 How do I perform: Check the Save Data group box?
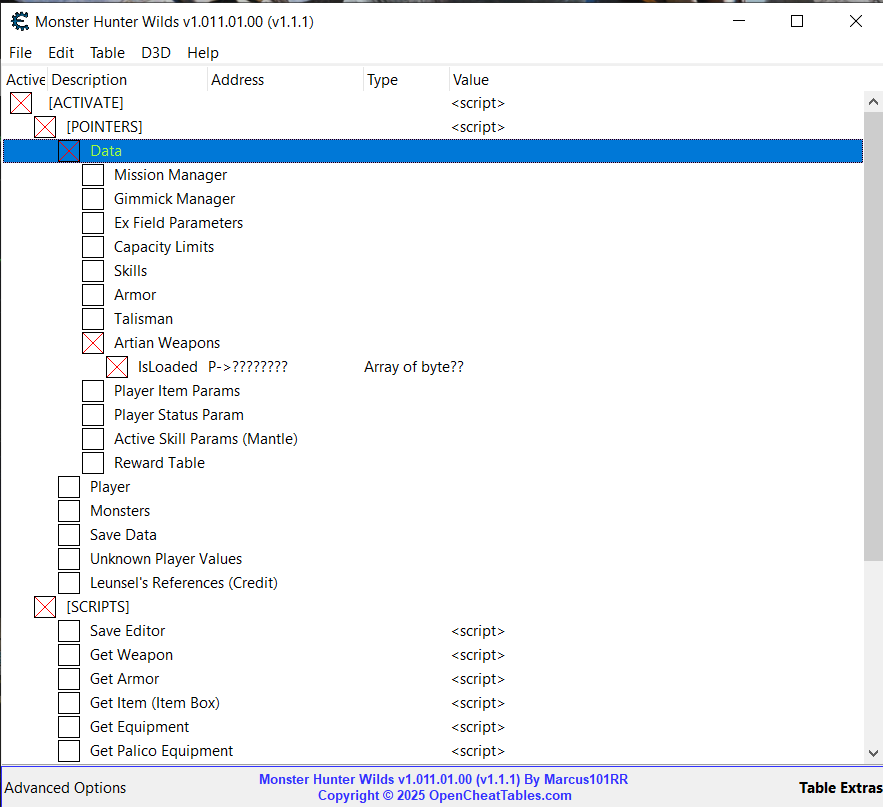pos(69,535)
